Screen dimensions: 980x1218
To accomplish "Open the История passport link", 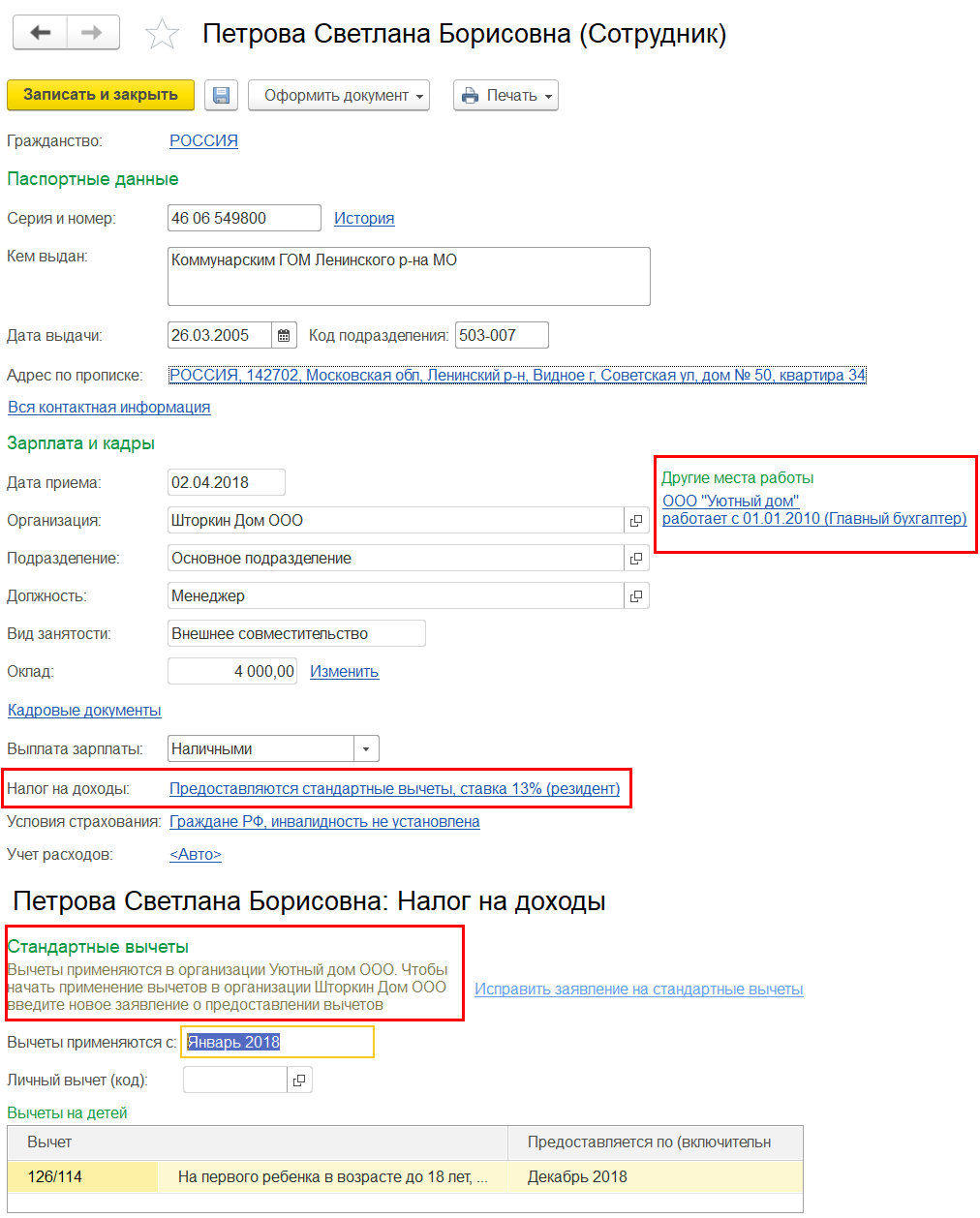I will pos(364,218).
